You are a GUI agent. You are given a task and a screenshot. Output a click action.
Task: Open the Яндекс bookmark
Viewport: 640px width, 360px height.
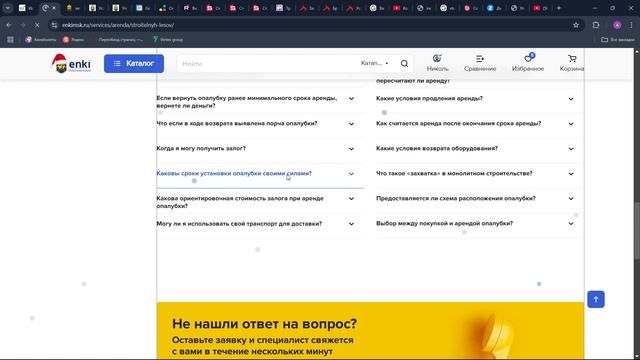tap(73, 40)
